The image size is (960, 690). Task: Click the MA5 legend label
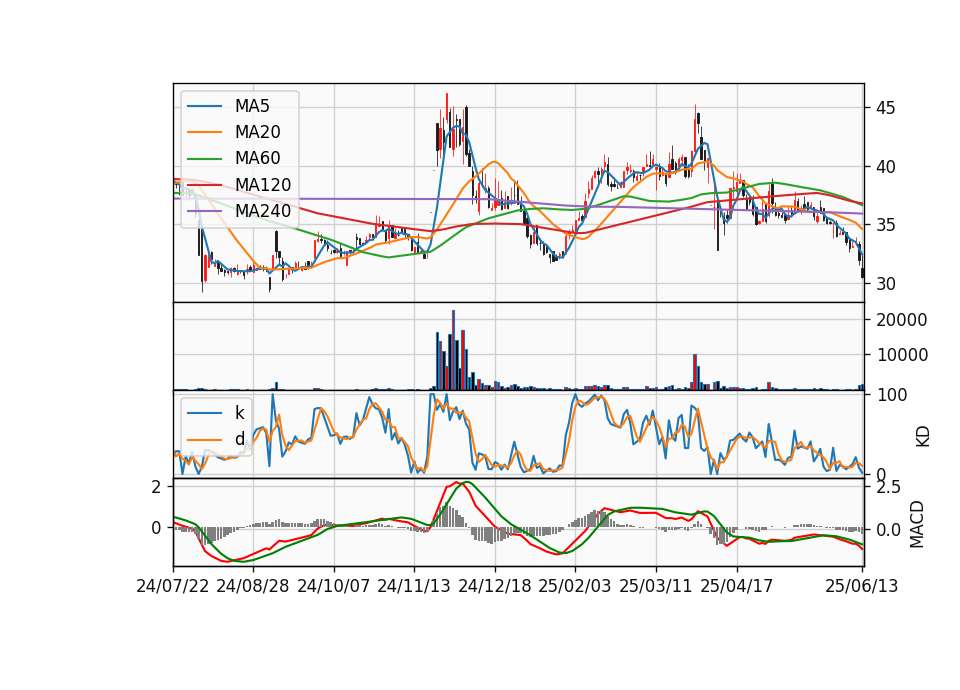[x=252, y=106]
